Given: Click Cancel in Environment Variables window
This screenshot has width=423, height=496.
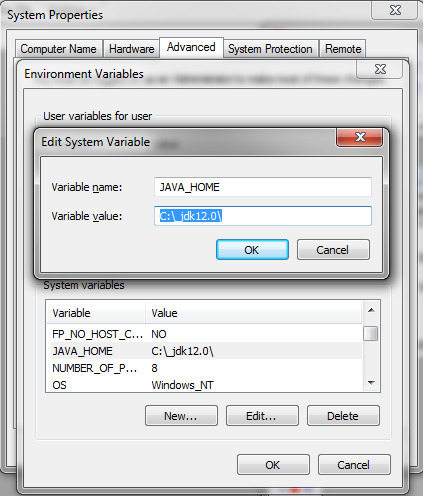Looking at the screenshot, I should [354, 465].
